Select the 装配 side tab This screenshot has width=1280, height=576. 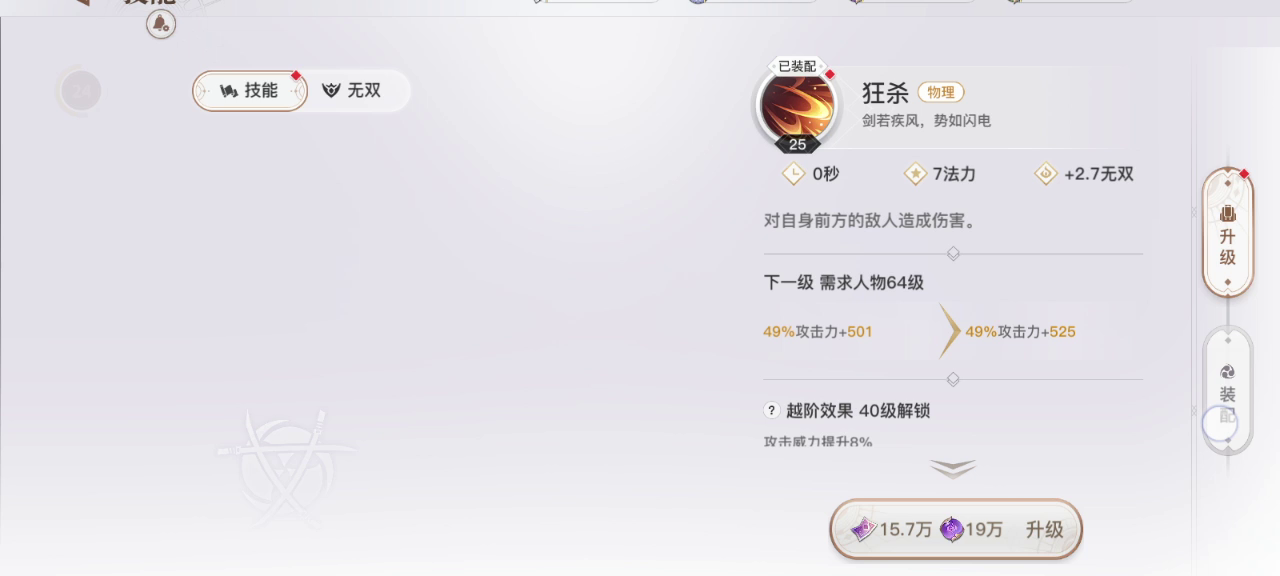(x=1228, y=392)
